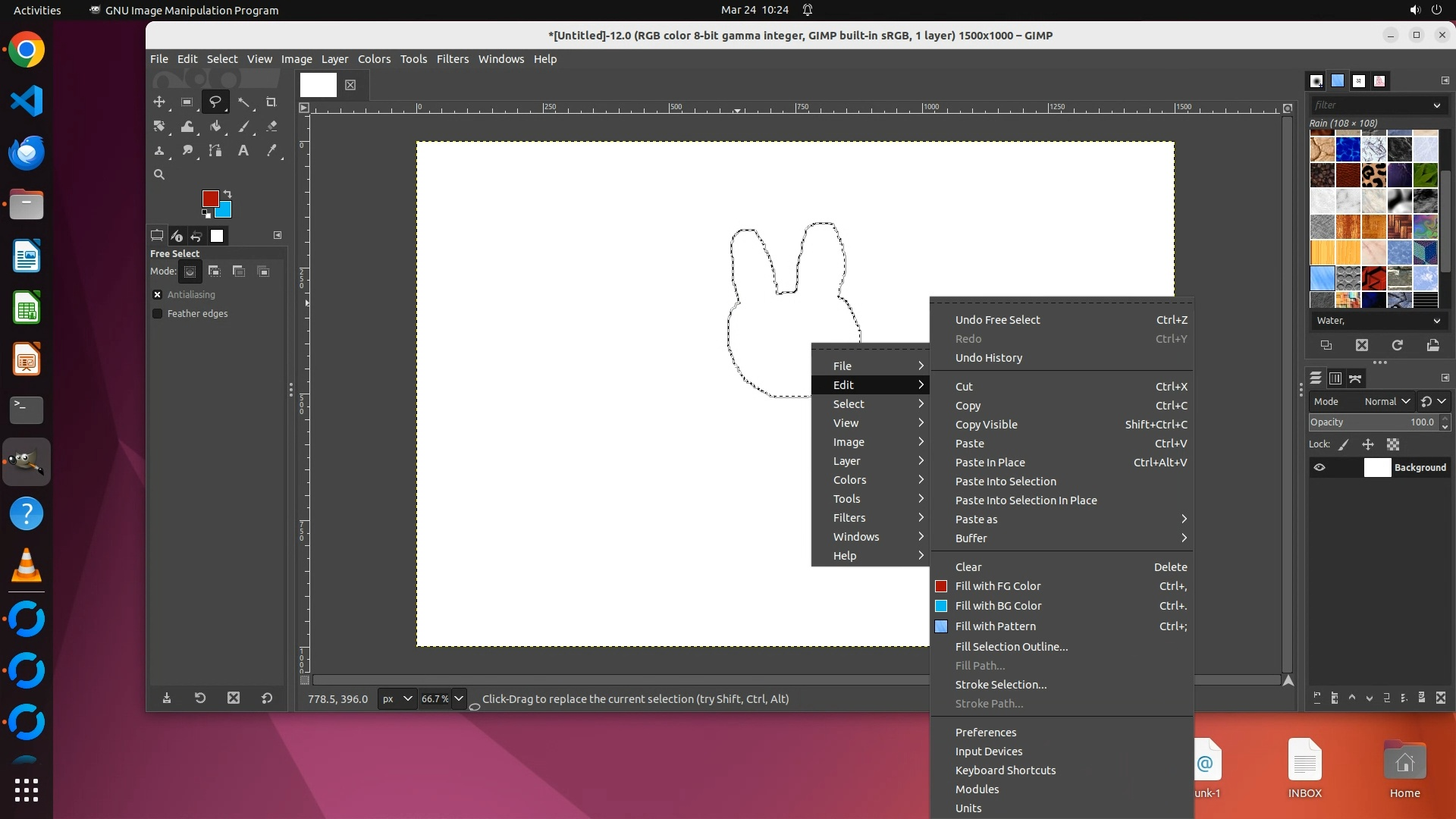The width and height of the screenshot is (1456, 819).
Task: Click the Paintbrush tool
Action: [243, 127]
